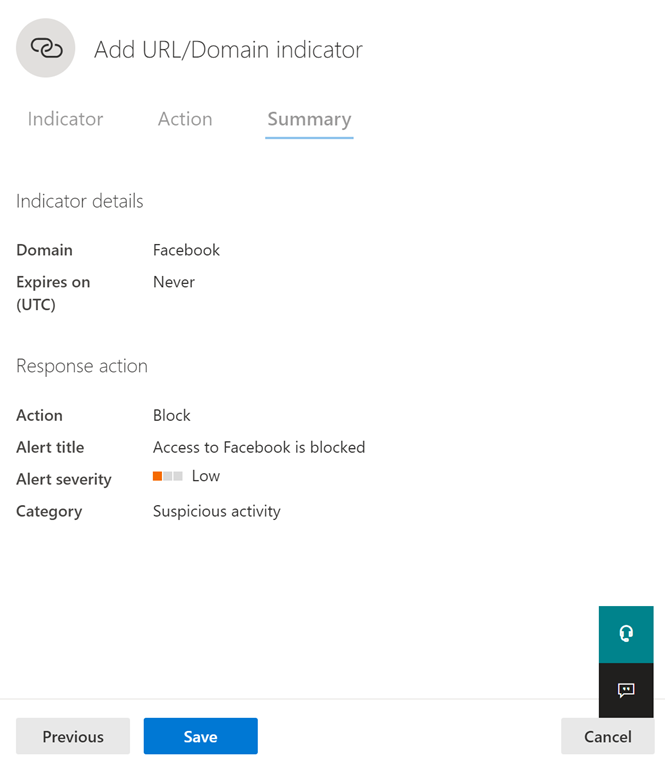
Task: Select the Summary tab
Action: tap(309, 119)
